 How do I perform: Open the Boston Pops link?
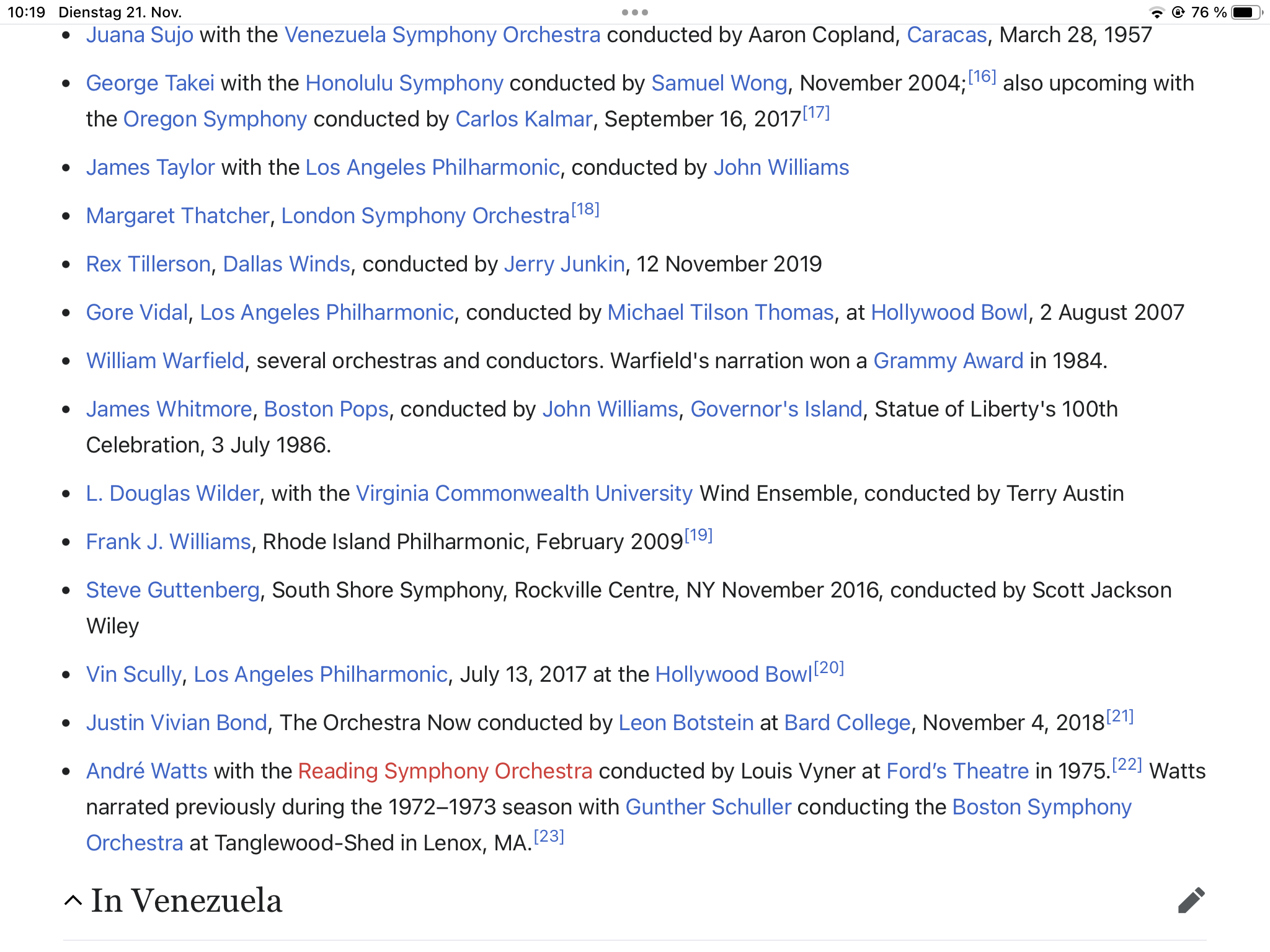coord(326,409)
